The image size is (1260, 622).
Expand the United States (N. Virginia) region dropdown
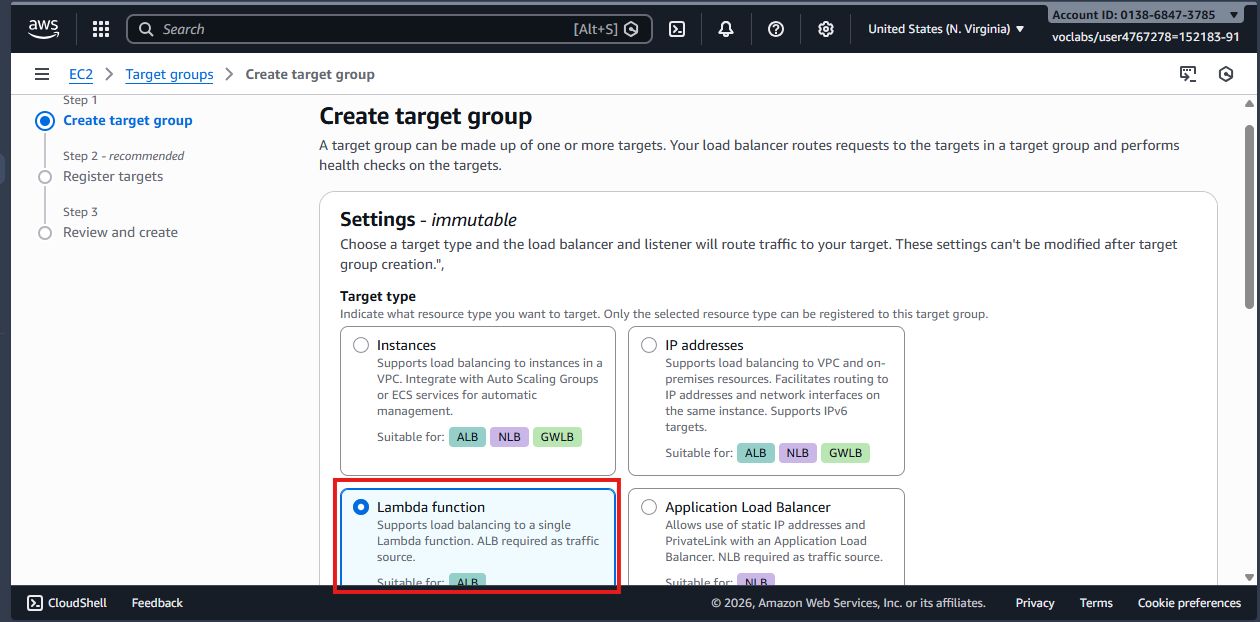pyautogui.click(x=946, y=29)
